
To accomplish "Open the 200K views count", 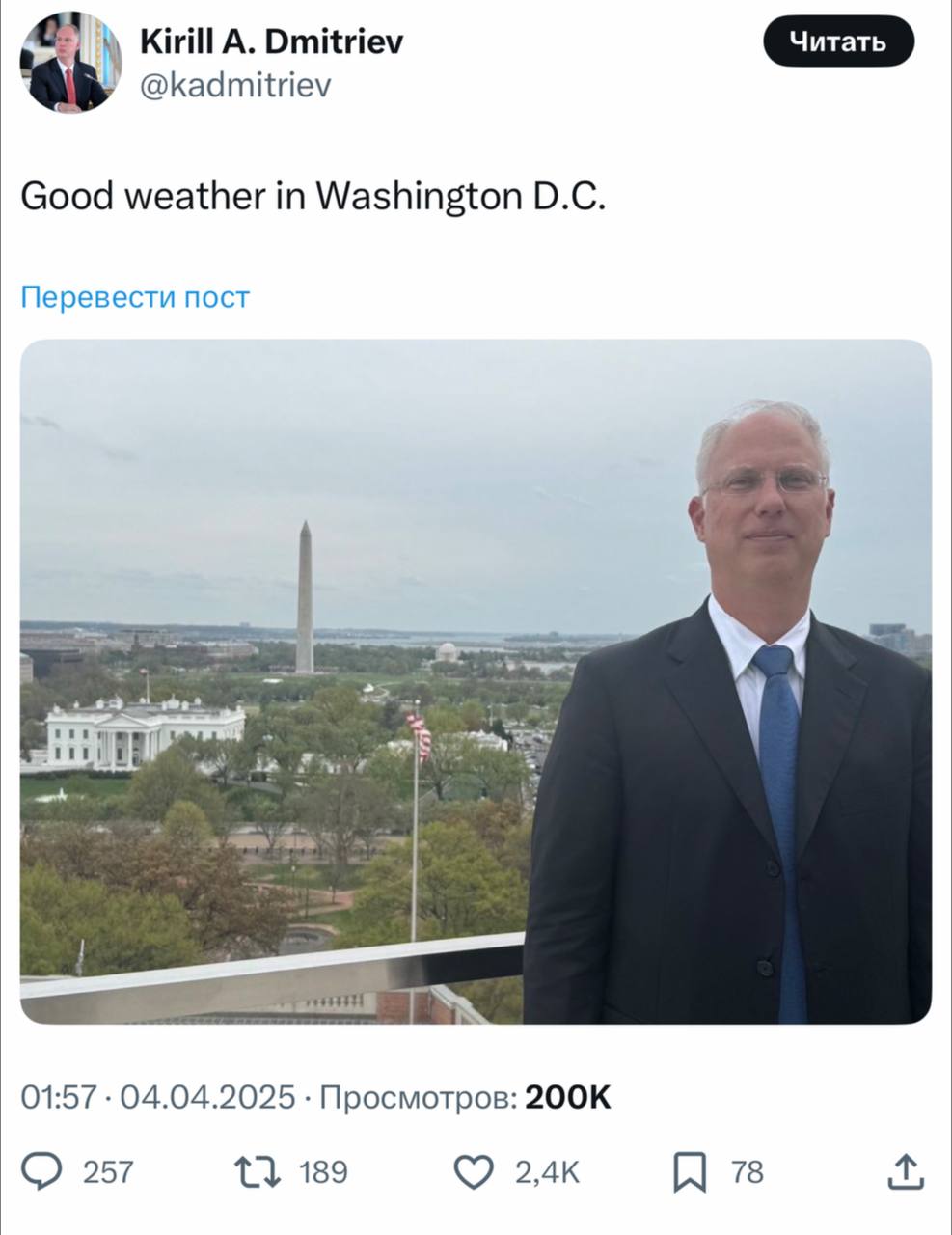I will pyautogui.click(x=568, y=1098).
